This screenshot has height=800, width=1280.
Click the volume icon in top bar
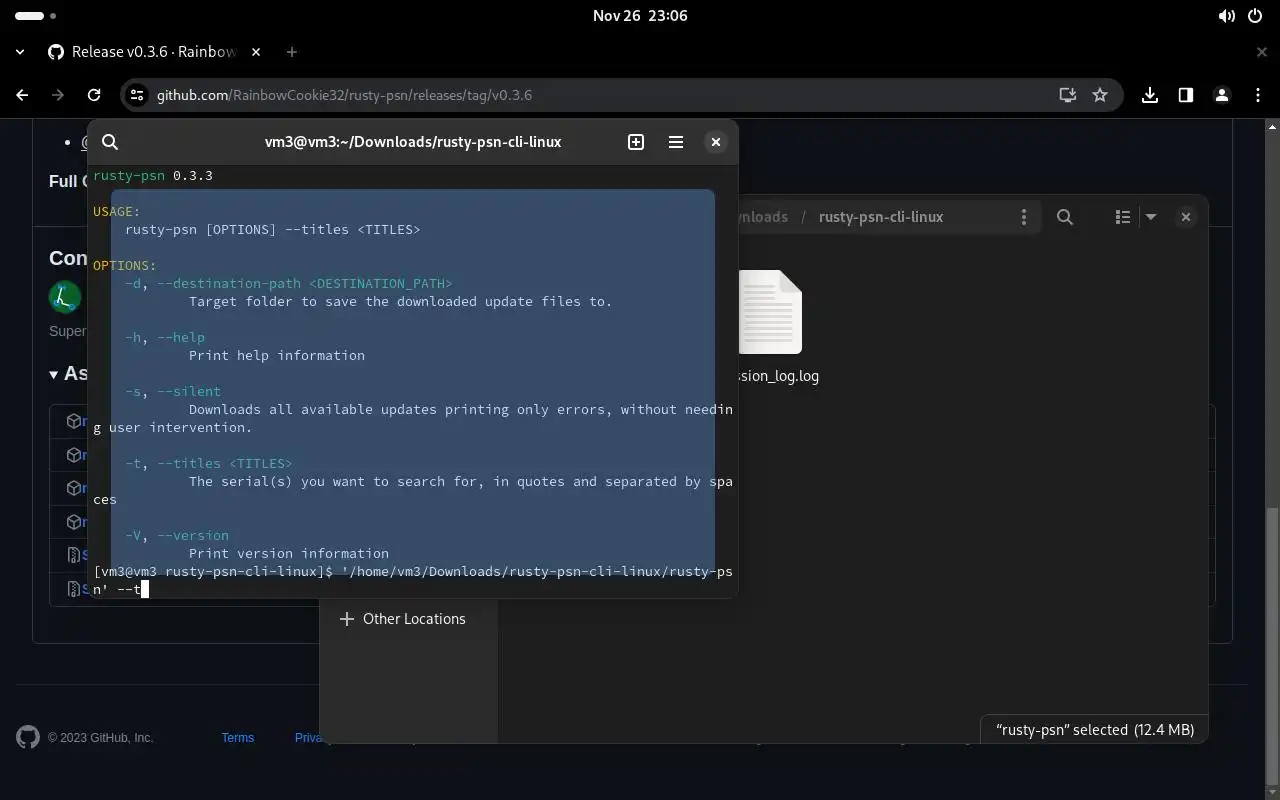coord(1226,16)
